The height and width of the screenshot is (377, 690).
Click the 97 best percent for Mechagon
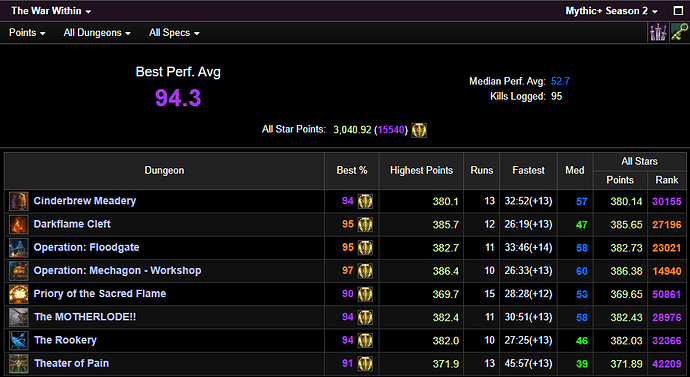coord(348,271)
